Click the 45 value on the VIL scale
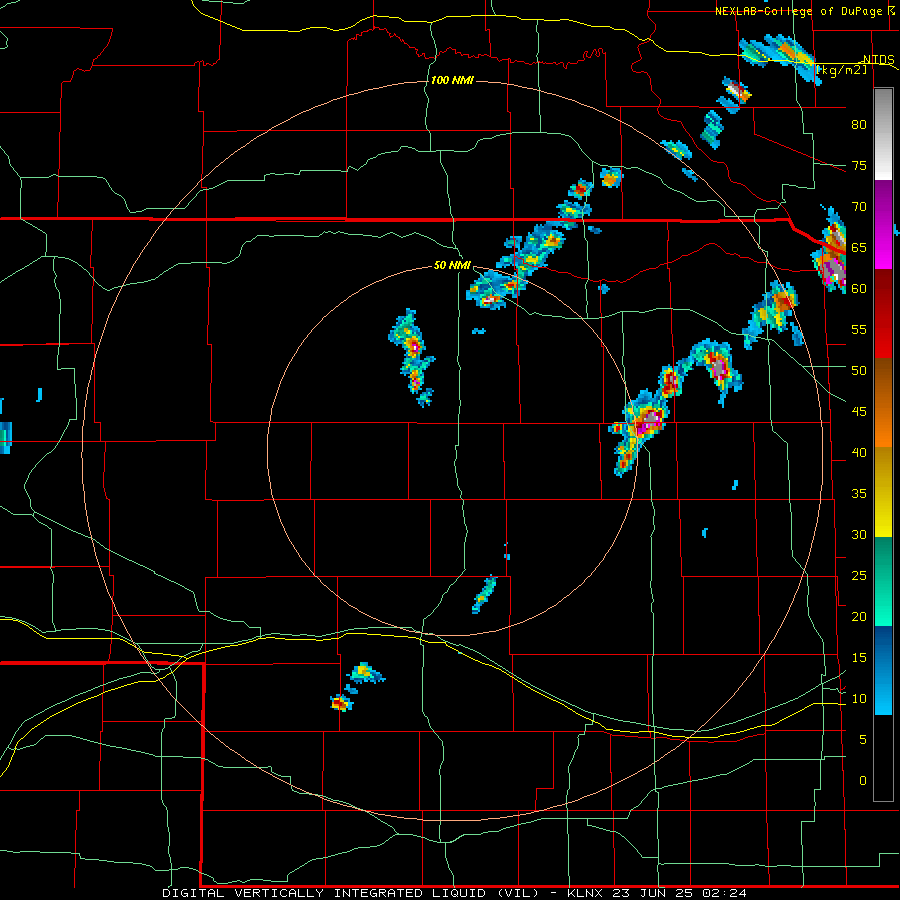This screenshot has height=900, width=900. [x=859, y=412]
